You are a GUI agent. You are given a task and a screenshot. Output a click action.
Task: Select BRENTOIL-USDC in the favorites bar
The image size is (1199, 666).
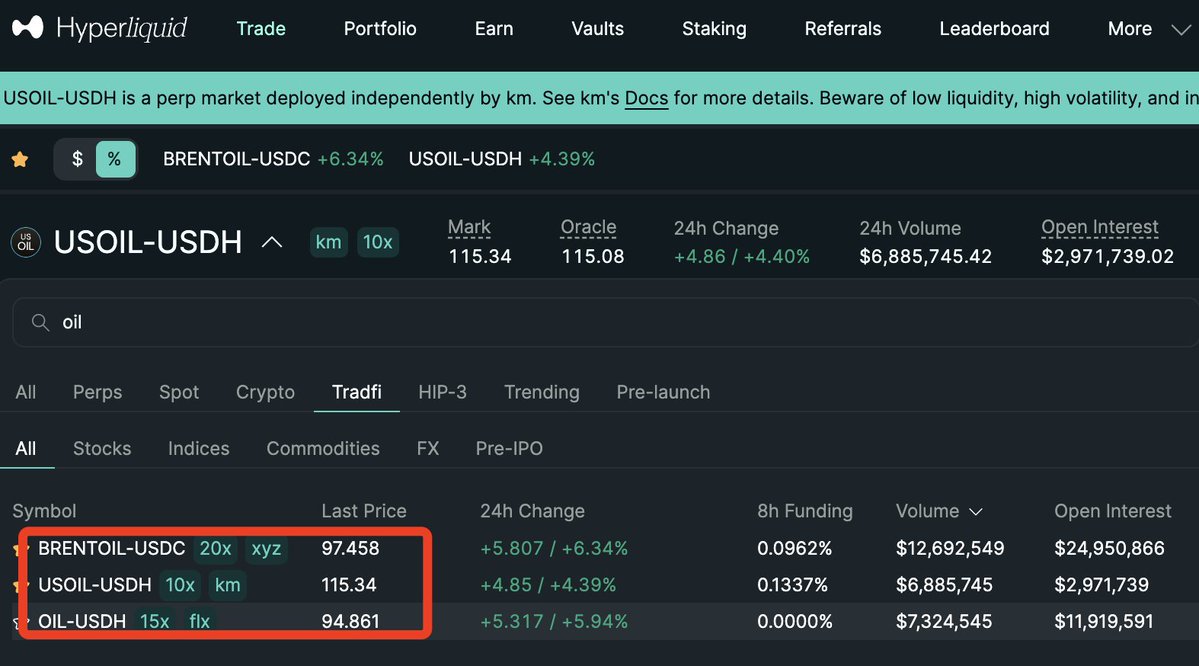[x=236, y=159]
